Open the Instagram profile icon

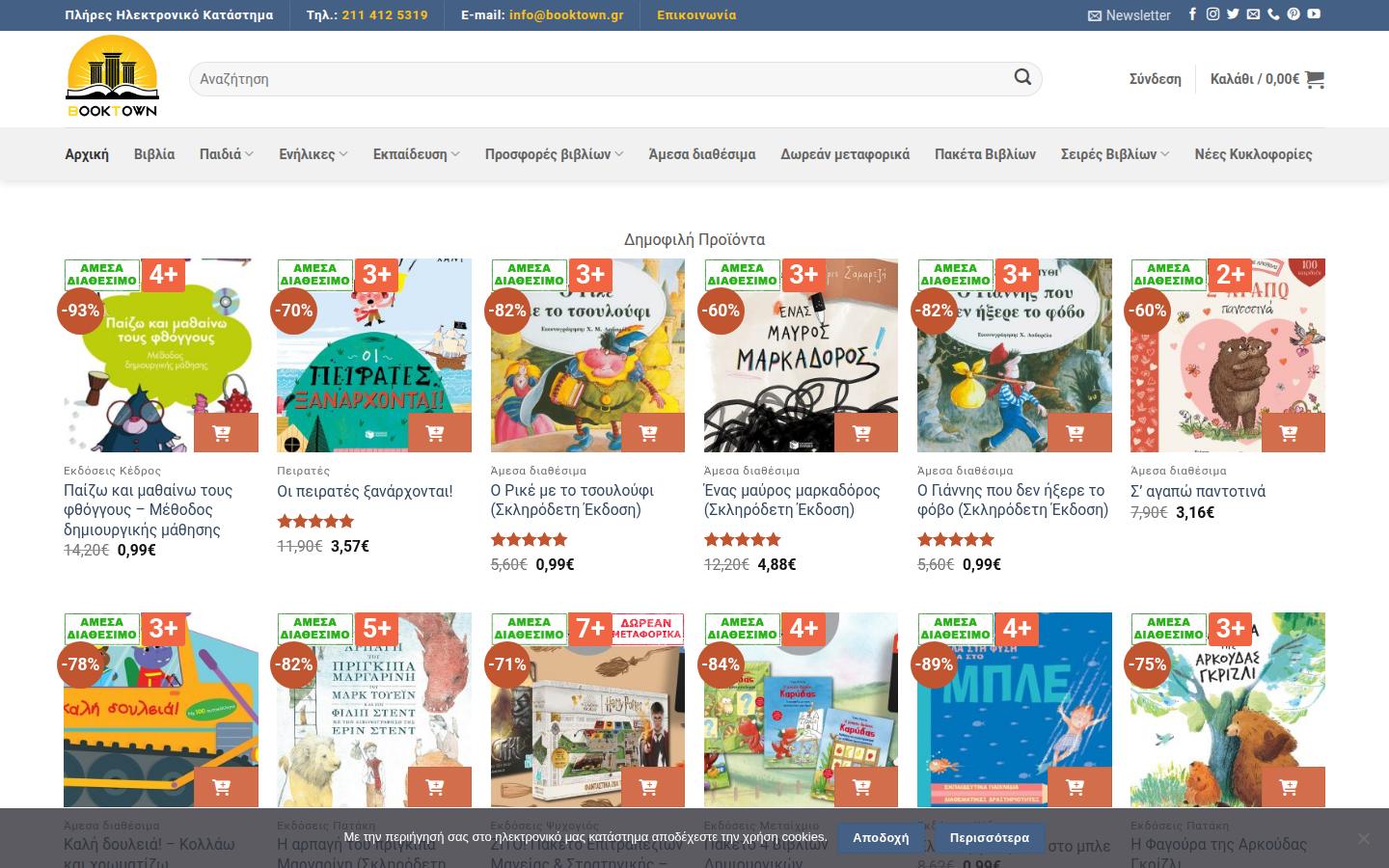click(1212, 14)
